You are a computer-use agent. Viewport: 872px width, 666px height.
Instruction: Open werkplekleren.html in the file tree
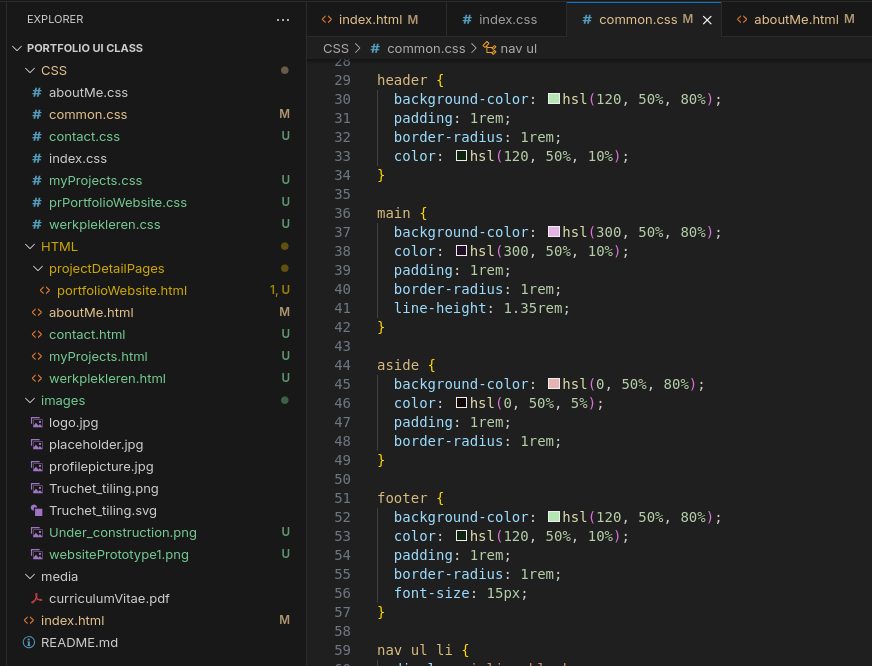(x=107, y=379)
